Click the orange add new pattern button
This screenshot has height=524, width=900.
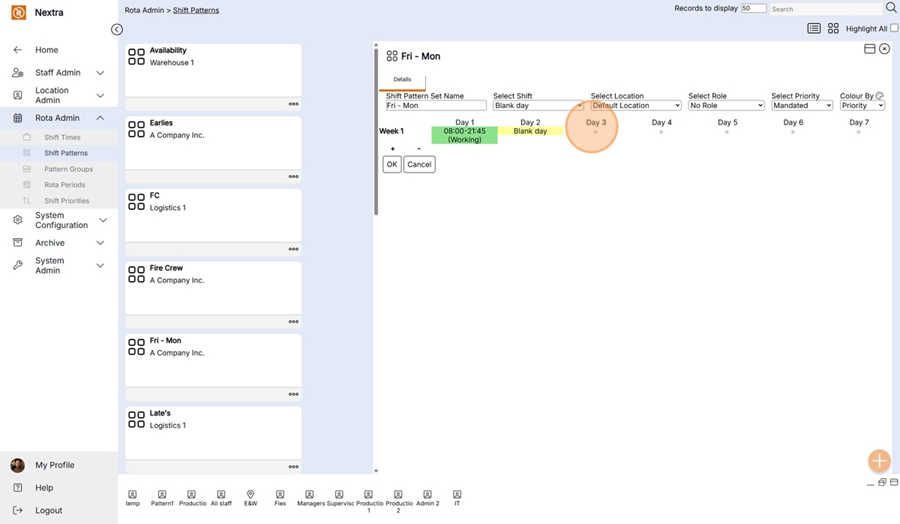coord(879,460)
